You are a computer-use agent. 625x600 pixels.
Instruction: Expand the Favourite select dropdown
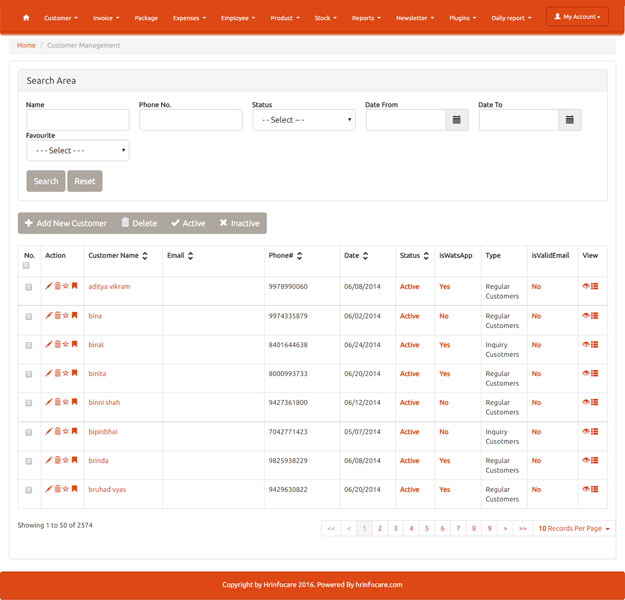tap(78, 150)
